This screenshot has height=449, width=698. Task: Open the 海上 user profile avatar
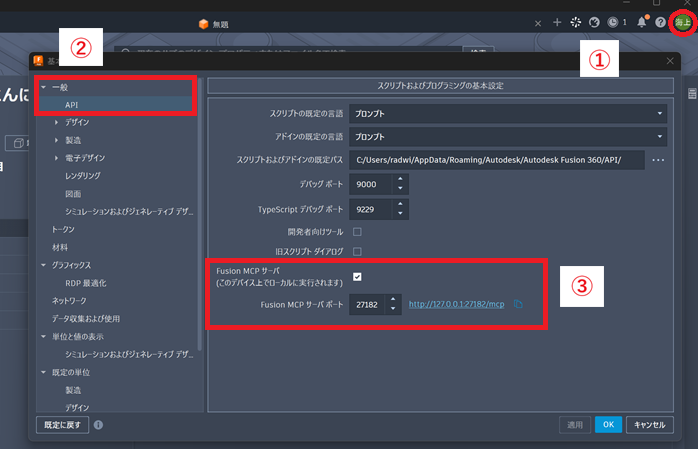[682, 22]
